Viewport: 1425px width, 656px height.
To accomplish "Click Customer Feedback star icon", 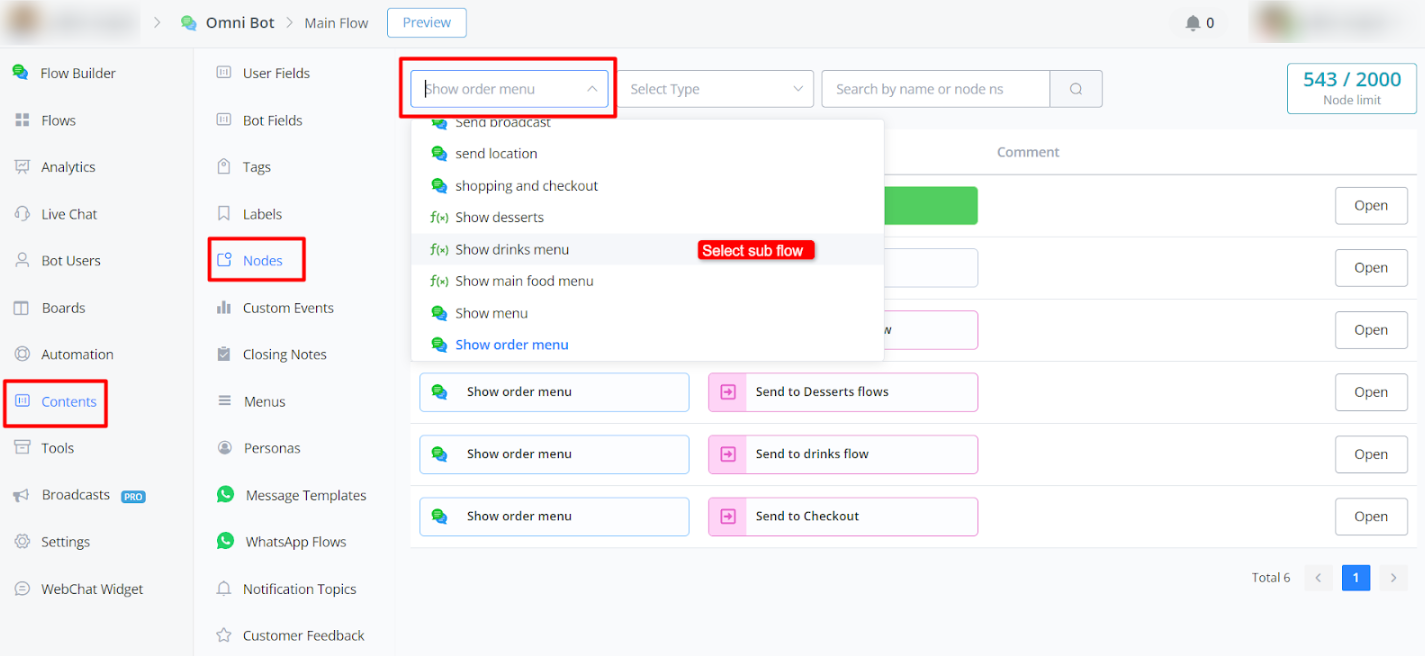I will 224,635.
